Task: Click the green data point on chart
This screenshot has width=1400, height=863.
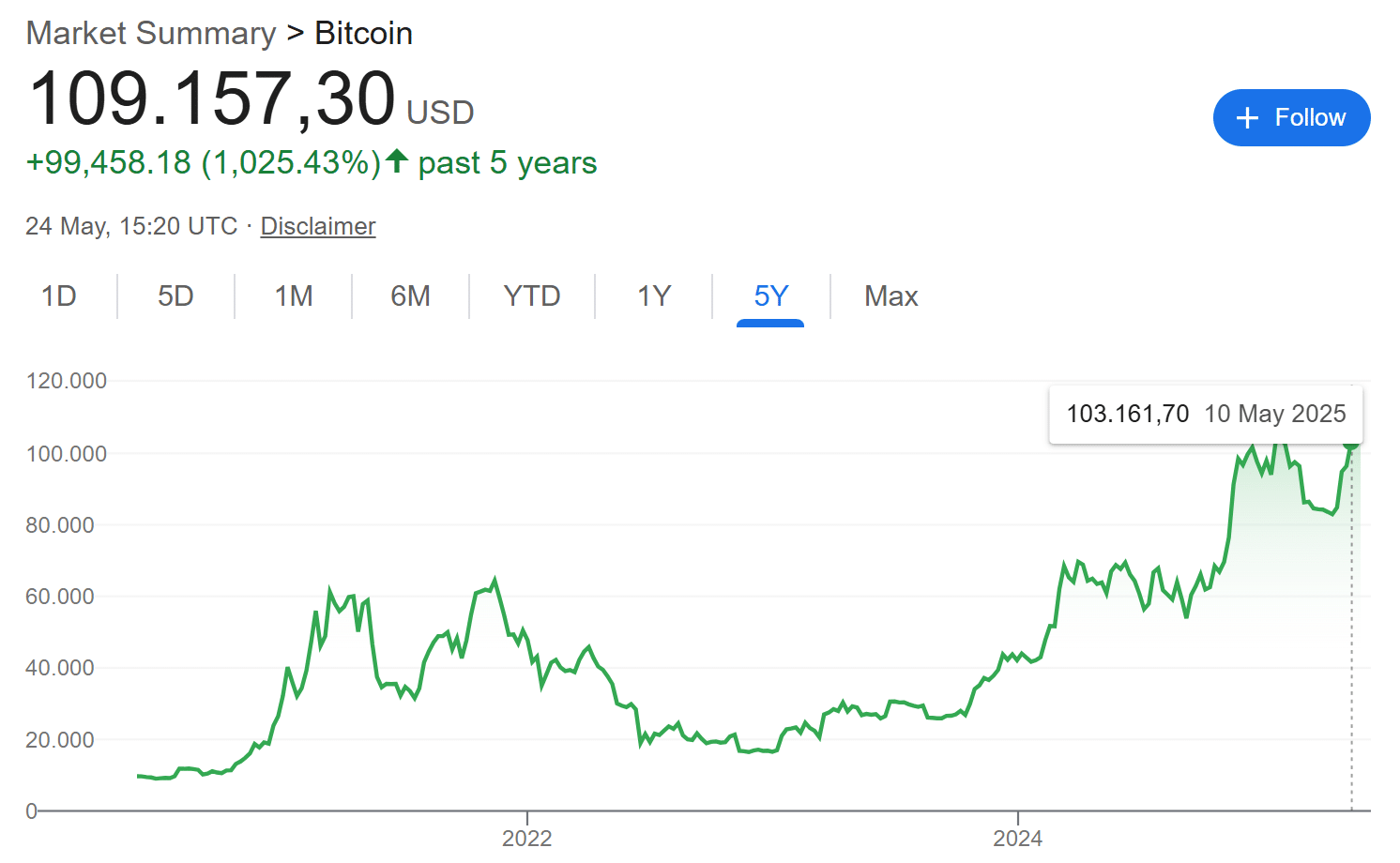Action: click(x=1351, y=445)
